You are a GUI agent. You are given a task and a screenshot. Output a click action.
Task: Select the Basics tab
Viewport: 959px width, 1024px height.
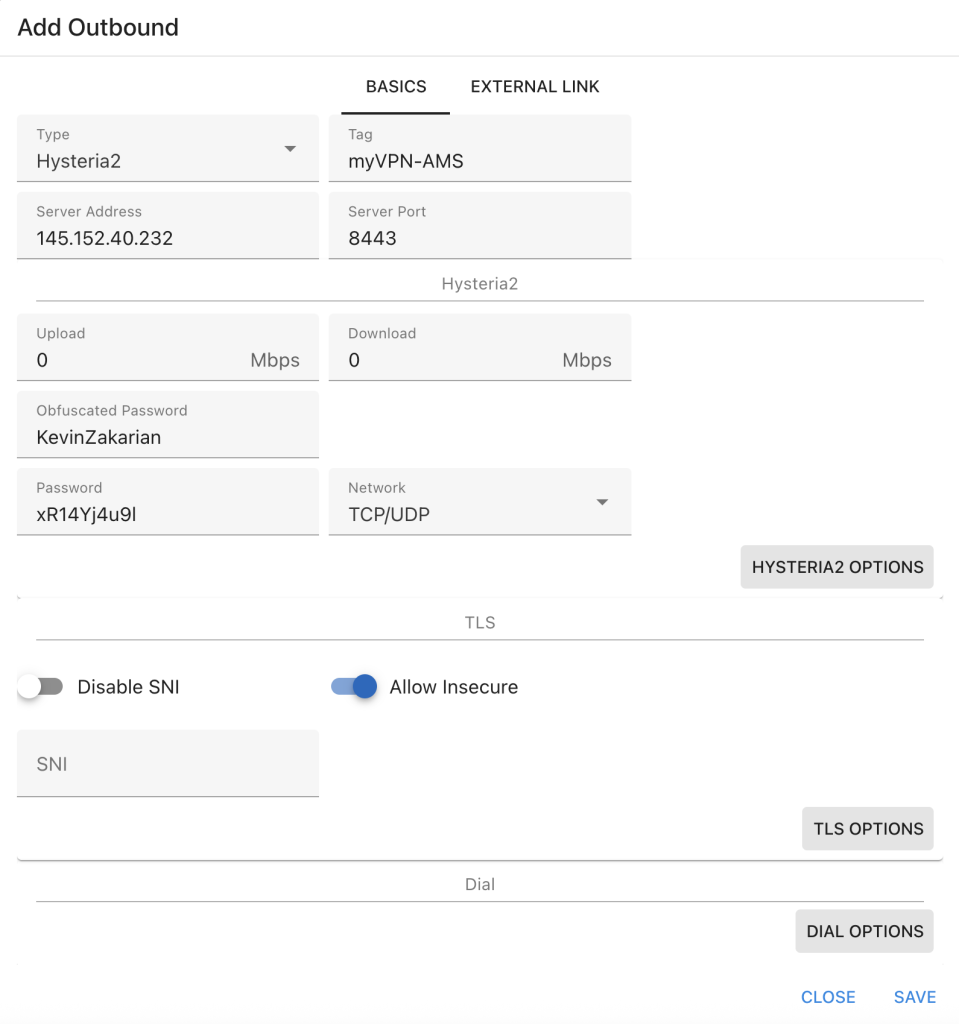pyautogui.click(x=396, y=87)
